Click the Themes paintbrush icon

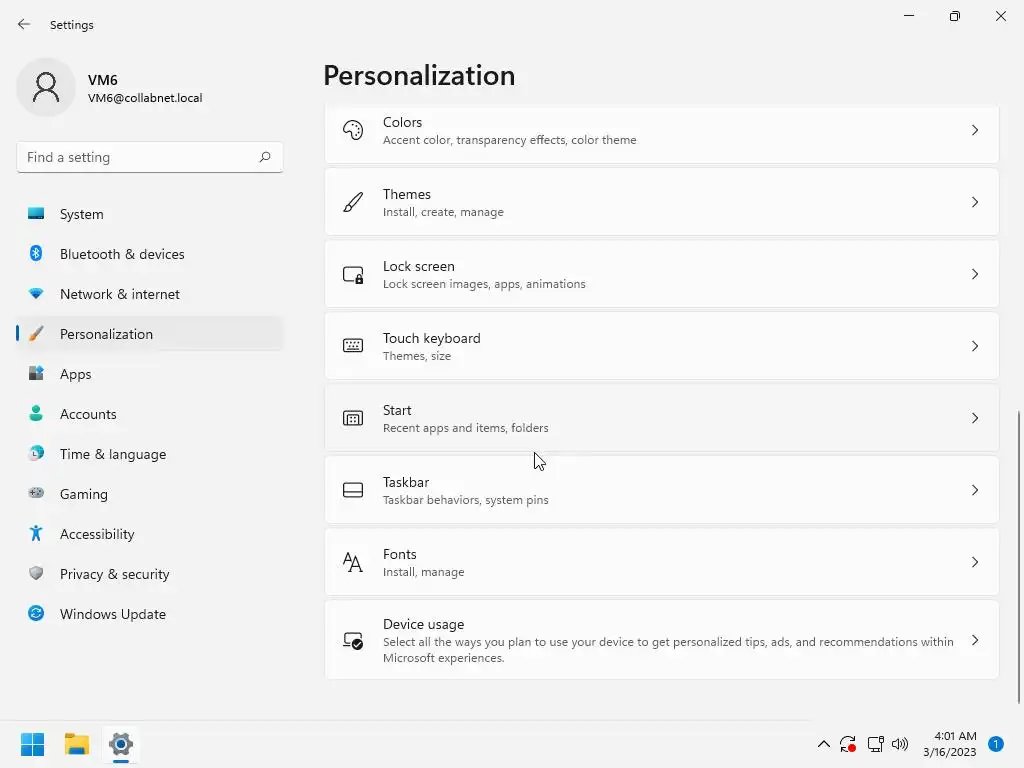point(353,202)
